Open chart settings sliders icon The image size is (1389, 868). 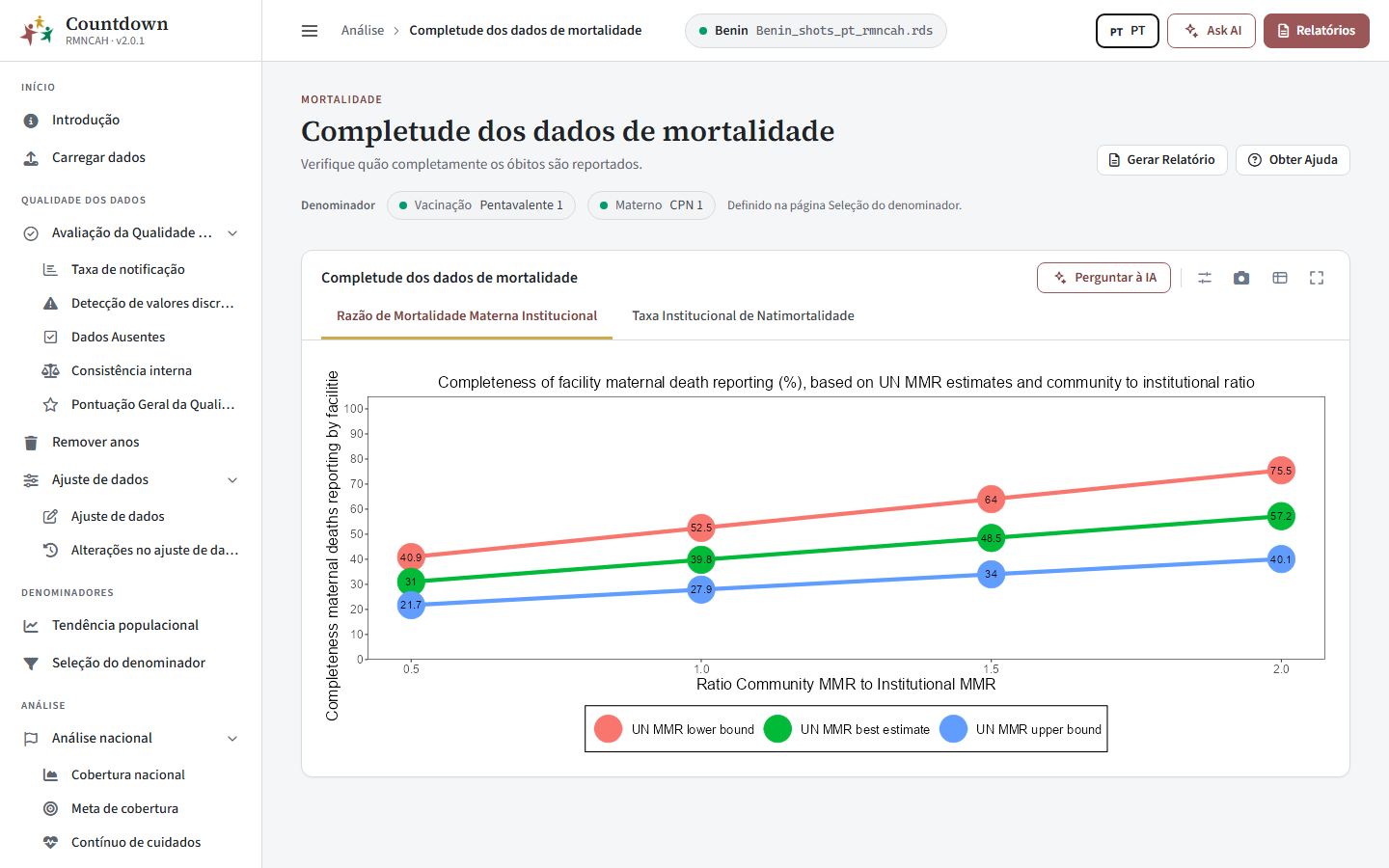[x=1205, y=278]
